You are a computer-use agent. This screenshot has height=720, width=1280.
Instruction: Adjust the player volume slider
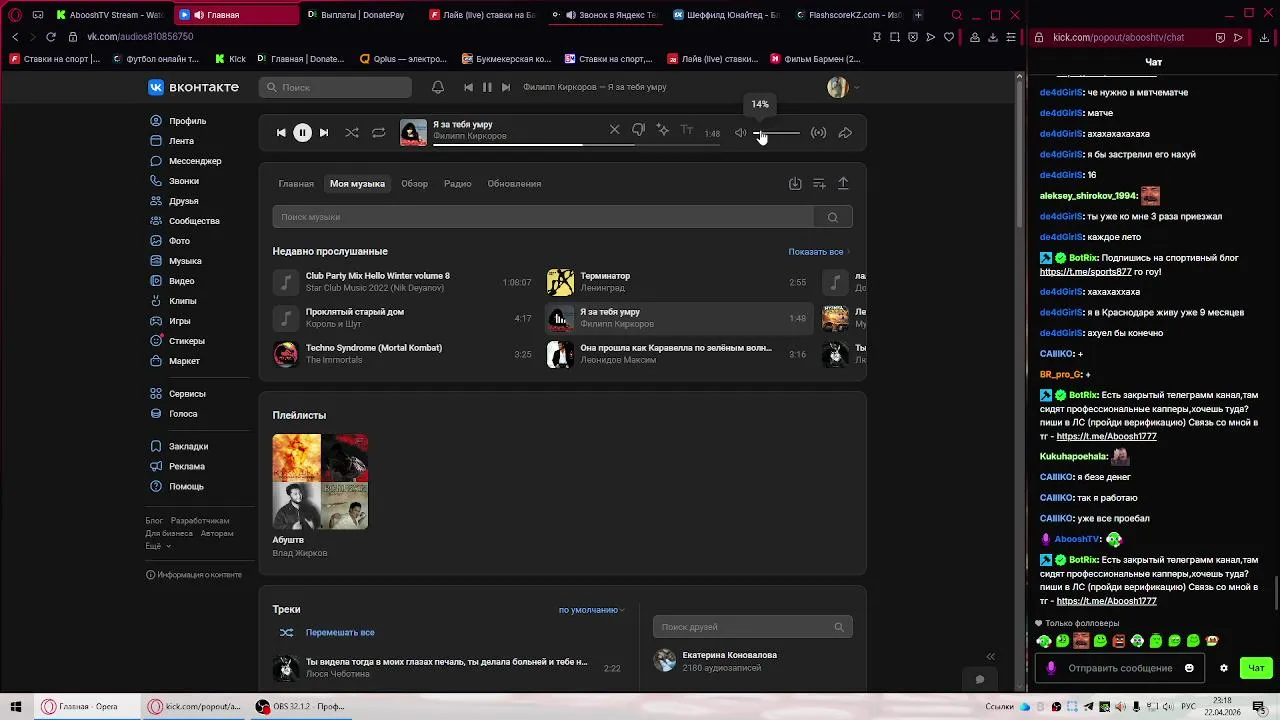click(x=777, y=133)
